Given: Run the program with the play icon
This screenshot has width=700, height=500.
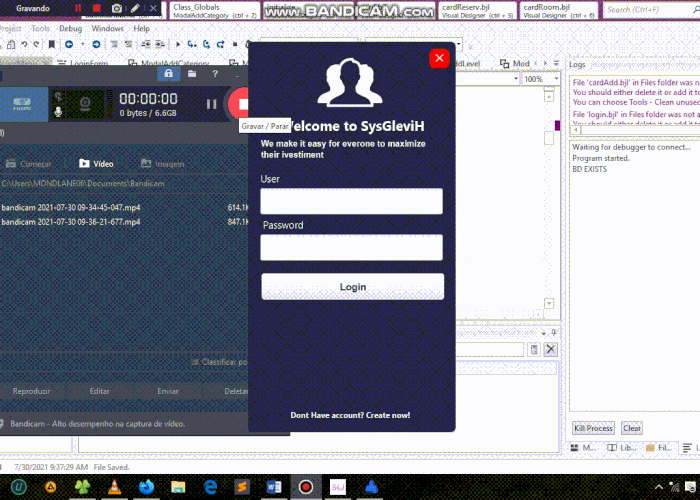Looking at the screenshot, I should [x=178, y=44].
